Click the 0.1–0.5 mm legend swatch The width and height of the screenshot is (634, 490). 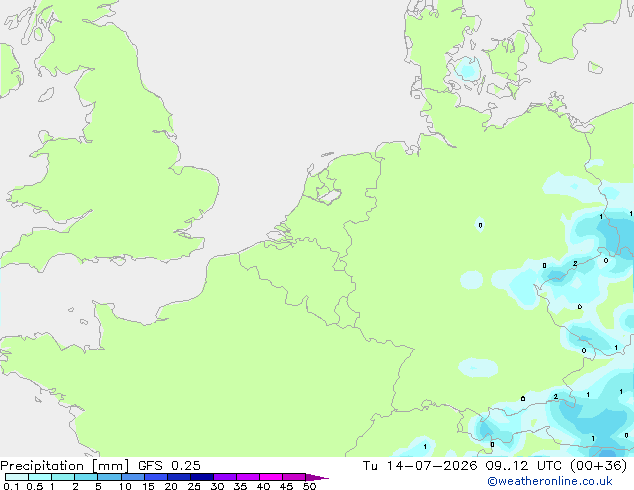tap(17, 477)
